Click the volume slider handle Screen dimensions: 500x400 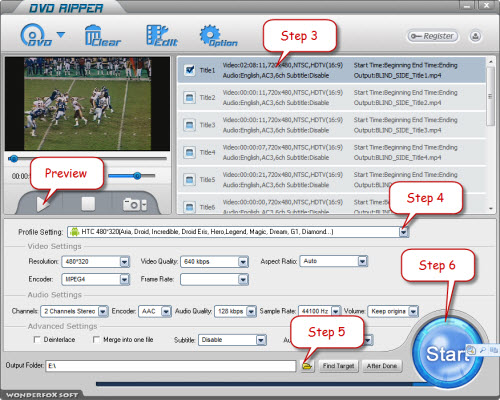(x=137, y=176)
